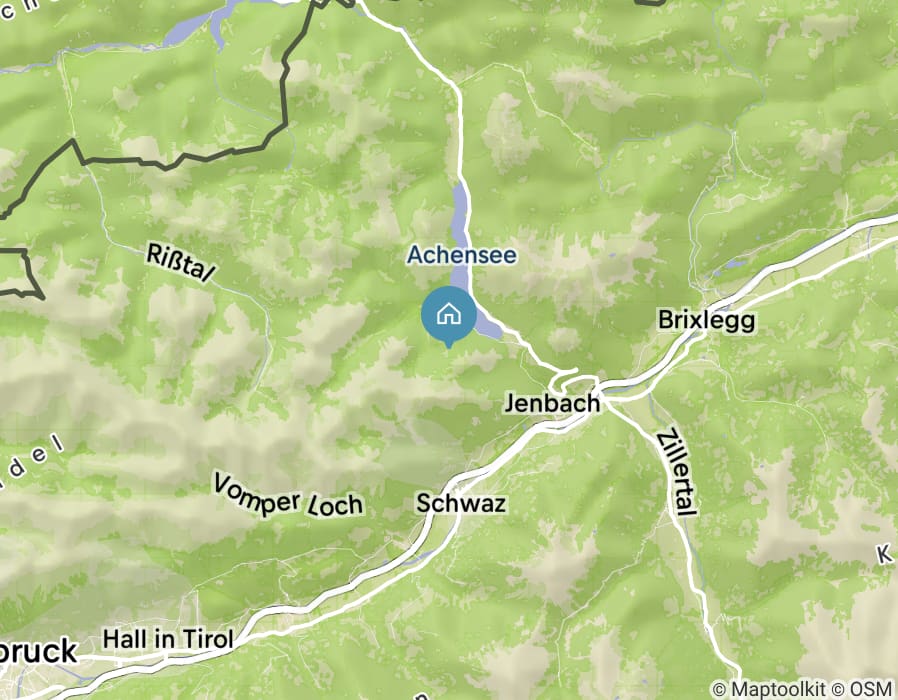This screenshot has height=700, width=898.
Task: Open the Maptoolkit attribution link
Action: 770,689
